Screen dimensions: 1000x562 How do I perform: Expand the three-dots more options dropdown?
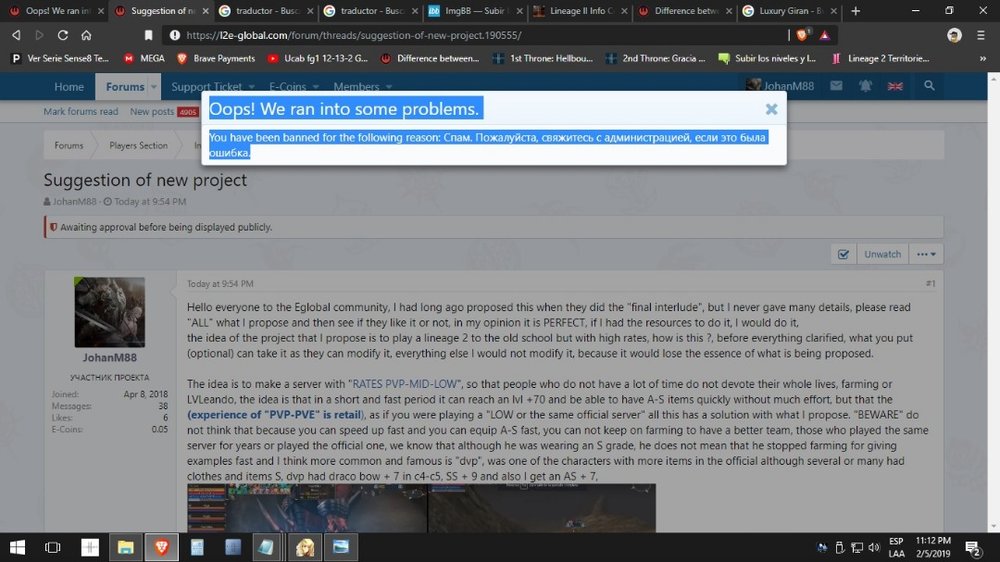[x=927, y=254]
